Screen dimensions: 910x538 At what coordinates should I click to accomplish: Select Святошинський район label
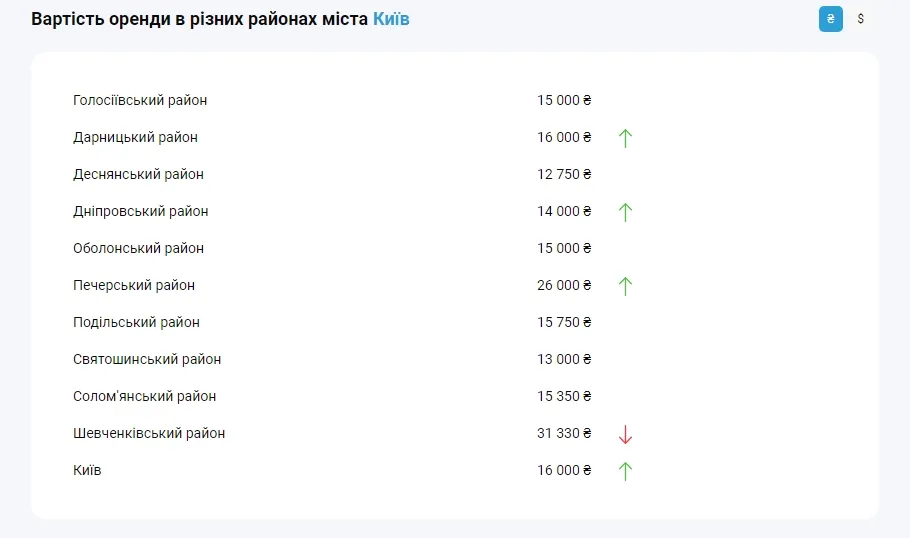point(147,359)
